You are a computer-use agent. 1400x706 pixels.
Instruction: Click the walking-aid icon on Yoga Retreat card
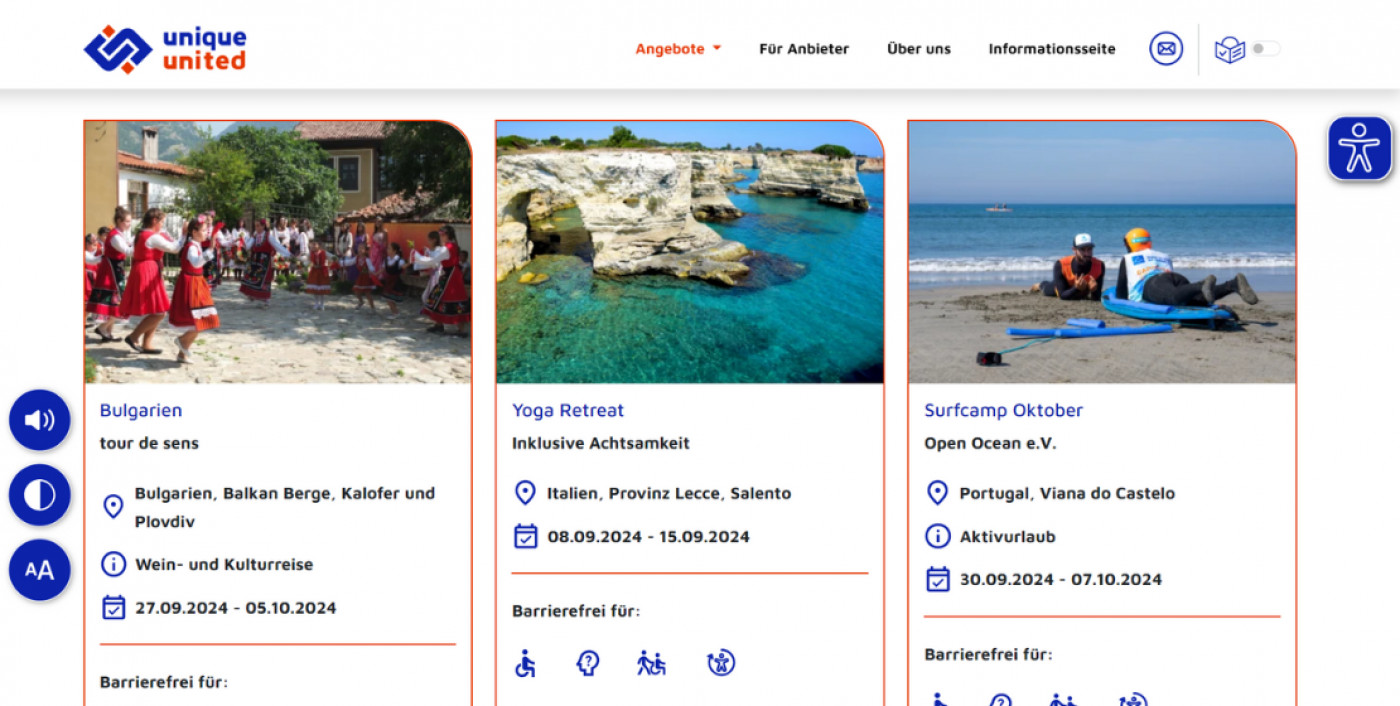tap(652, 663)
